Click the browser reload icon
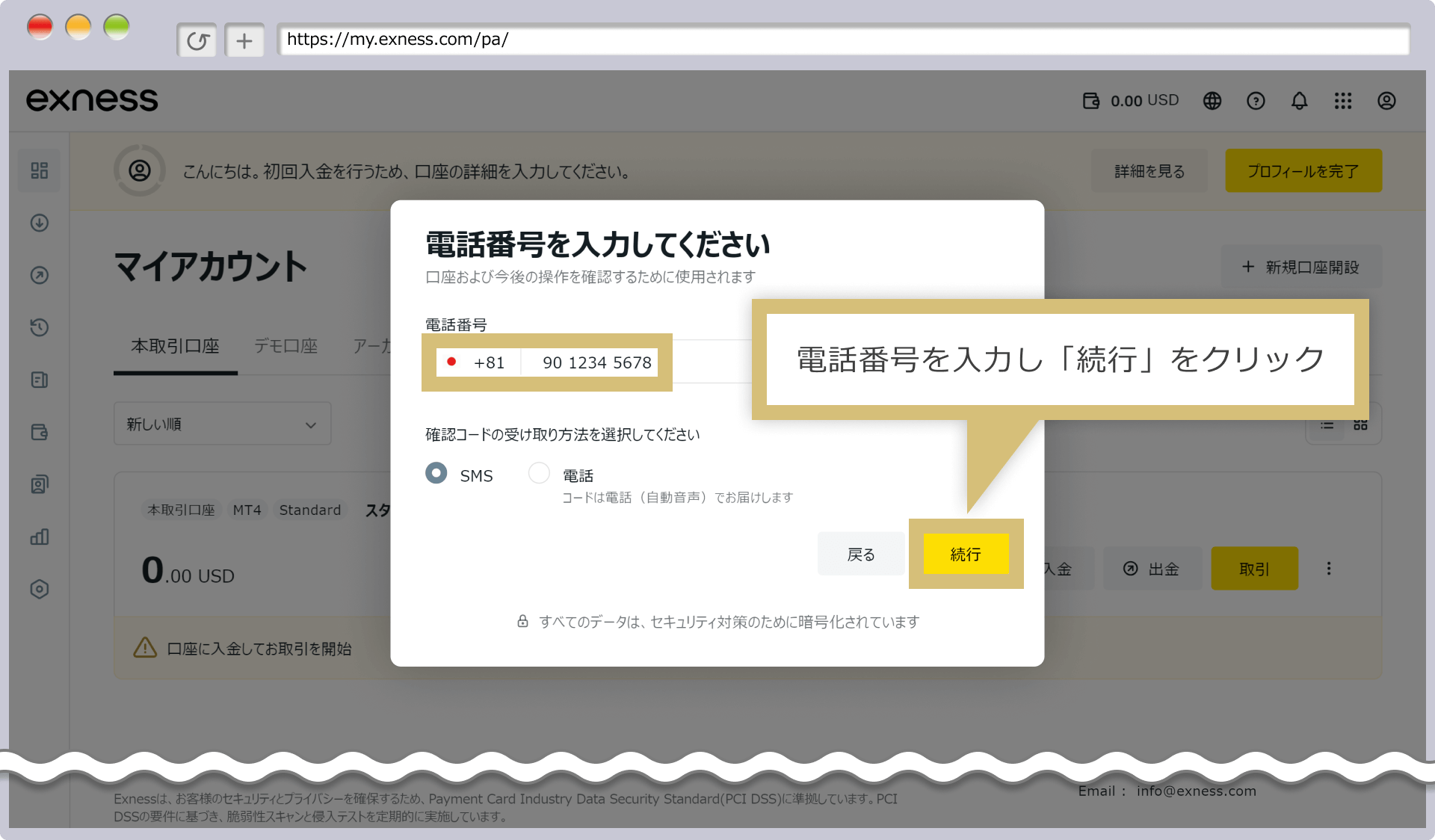The image size is (1435, 840). pos(197,40)
